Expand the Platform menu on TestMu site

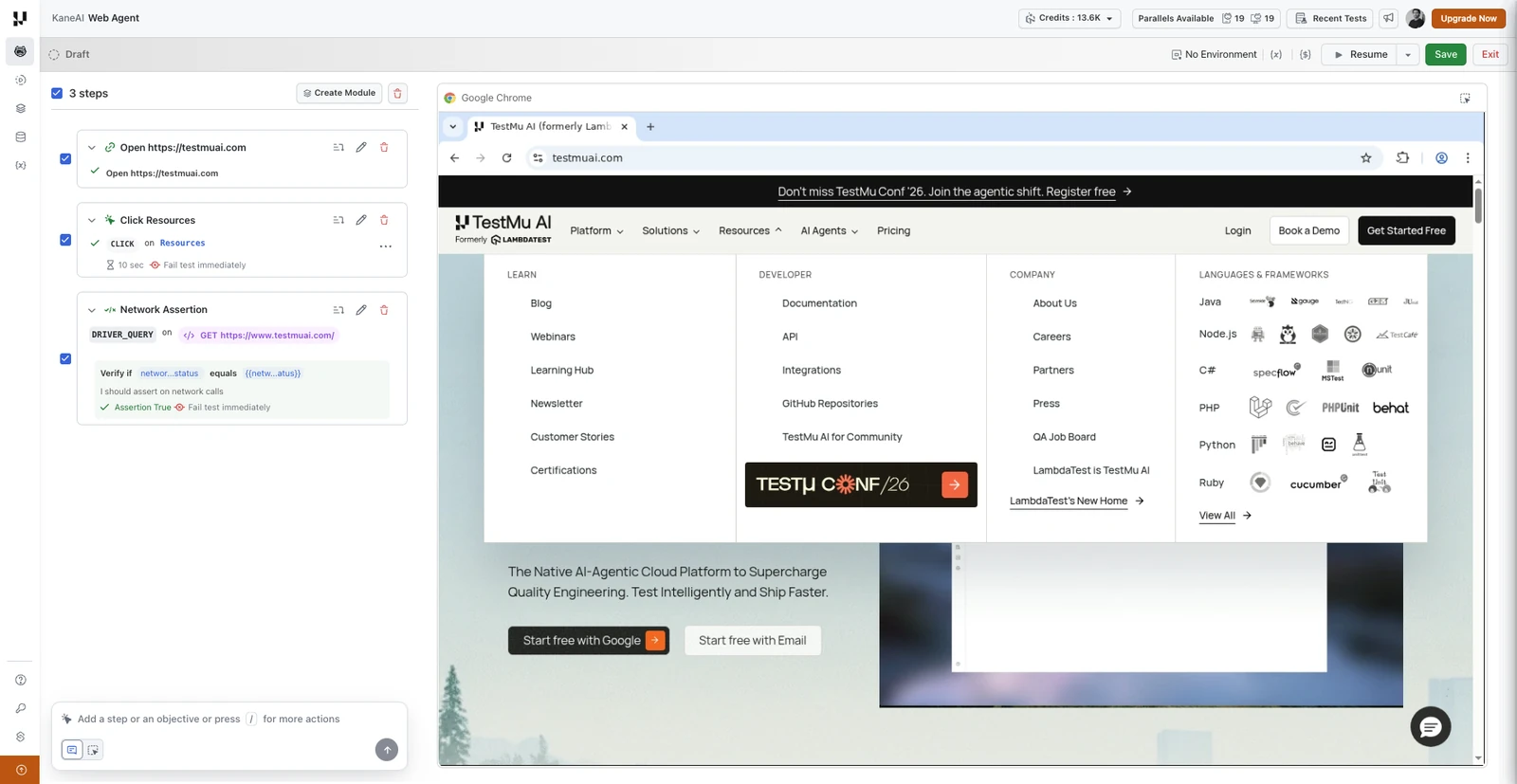[596, 231]
